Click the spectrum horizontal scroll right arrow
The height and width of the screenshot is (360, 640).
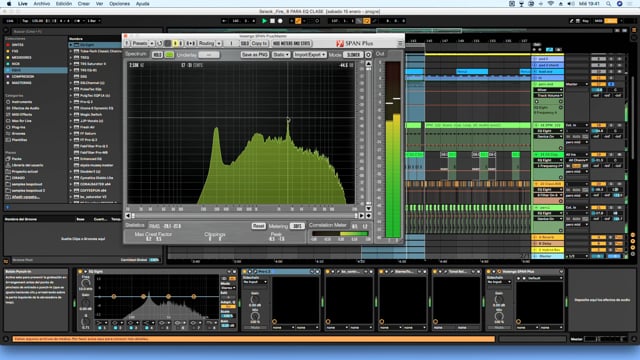click(361, 216)
